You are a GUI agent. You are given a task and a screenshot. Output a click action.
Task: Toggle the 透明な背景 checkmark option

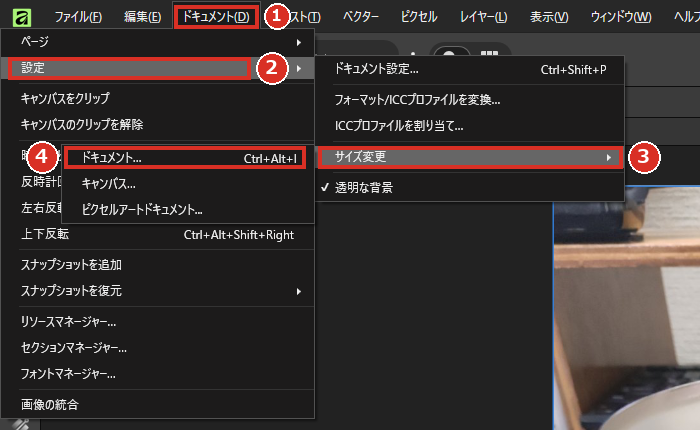(470, 188)
